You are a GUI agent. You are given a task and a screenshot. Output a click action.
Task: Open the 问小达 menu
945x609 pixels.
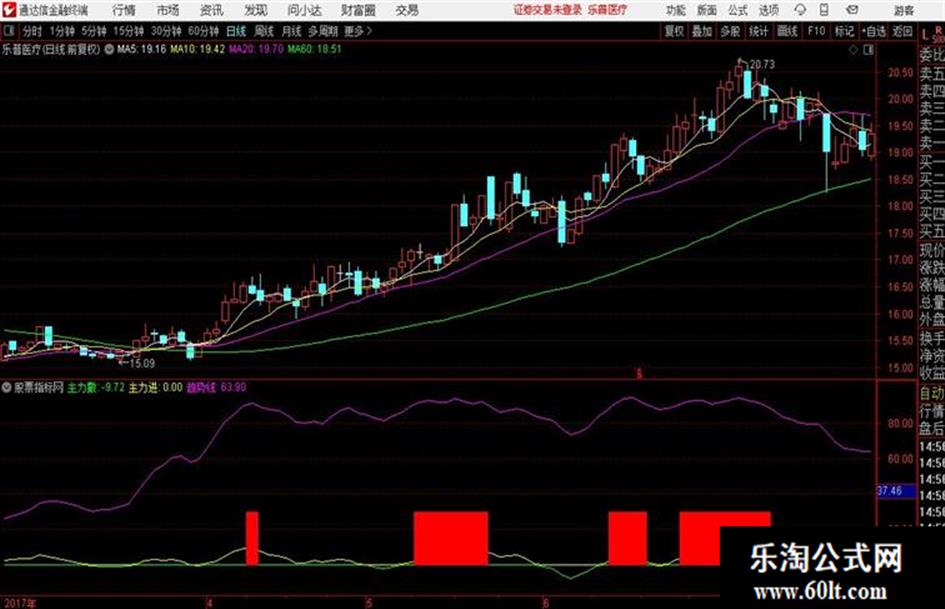click(304, 10)
